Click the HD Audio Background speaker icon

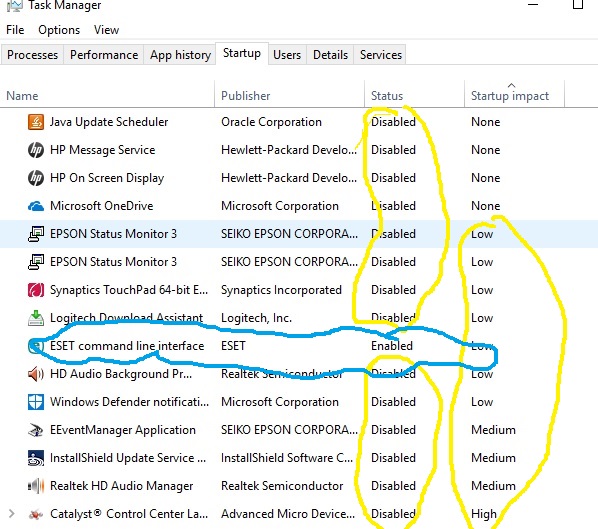(x=36, y=374)
